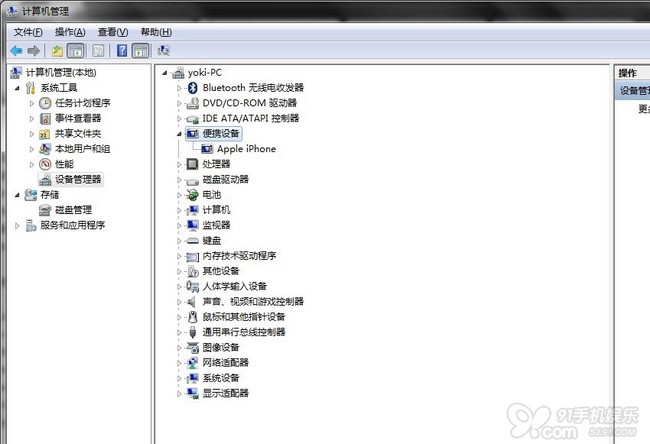Open the 操作(A) menu
The width and height of the screenshot is (650, 444).
pos(70,32)
